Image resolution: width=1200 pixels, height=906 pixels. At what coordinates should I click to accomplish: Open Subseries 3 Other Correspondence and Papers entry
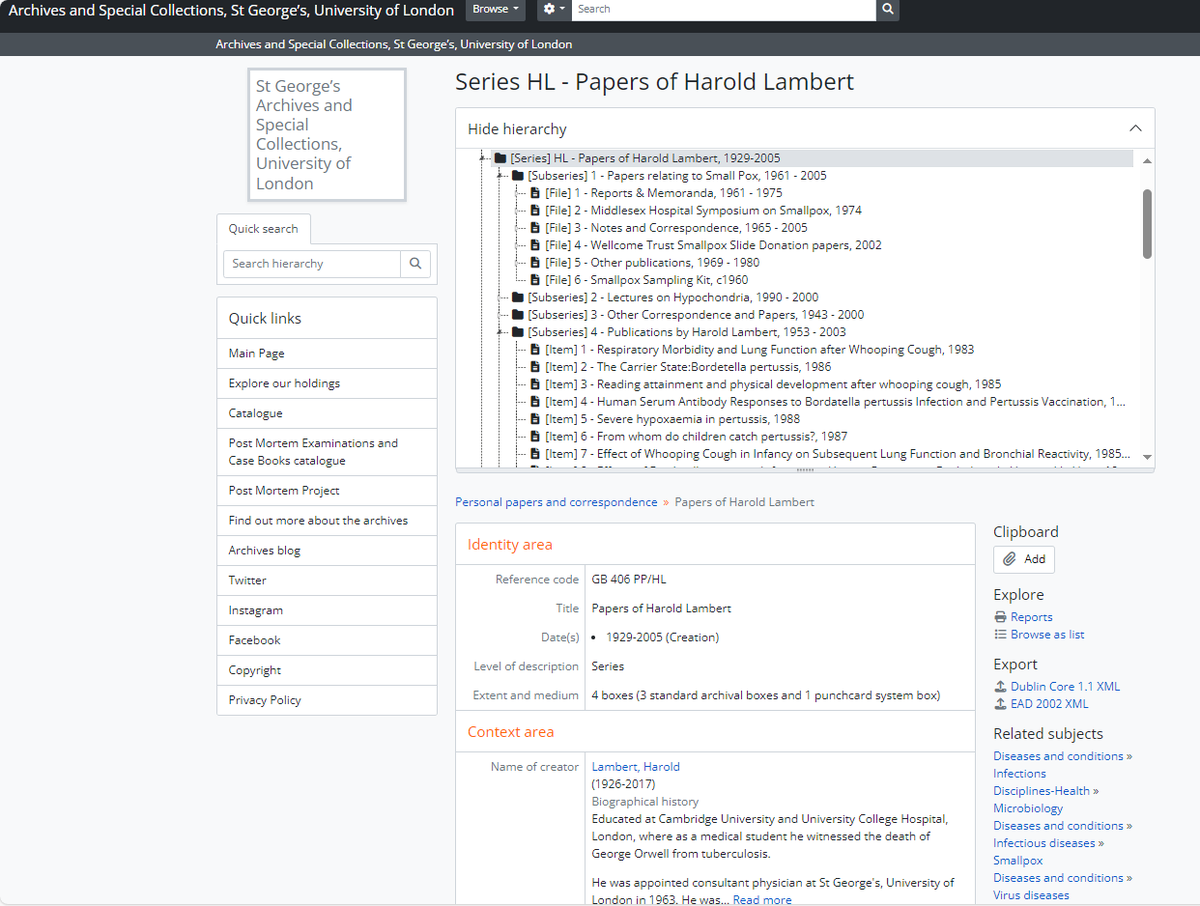[696, 314]
